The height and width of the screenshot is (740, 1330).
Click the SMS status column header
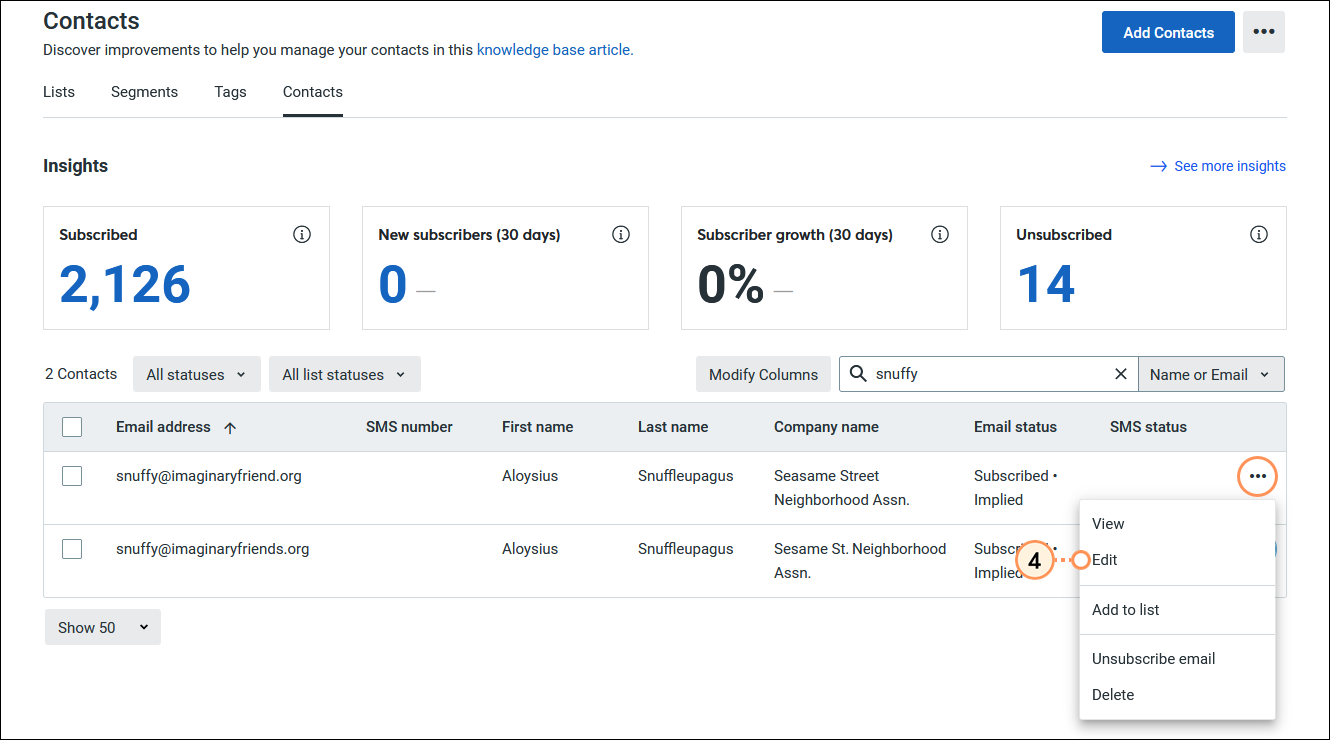click(1148, 427)
